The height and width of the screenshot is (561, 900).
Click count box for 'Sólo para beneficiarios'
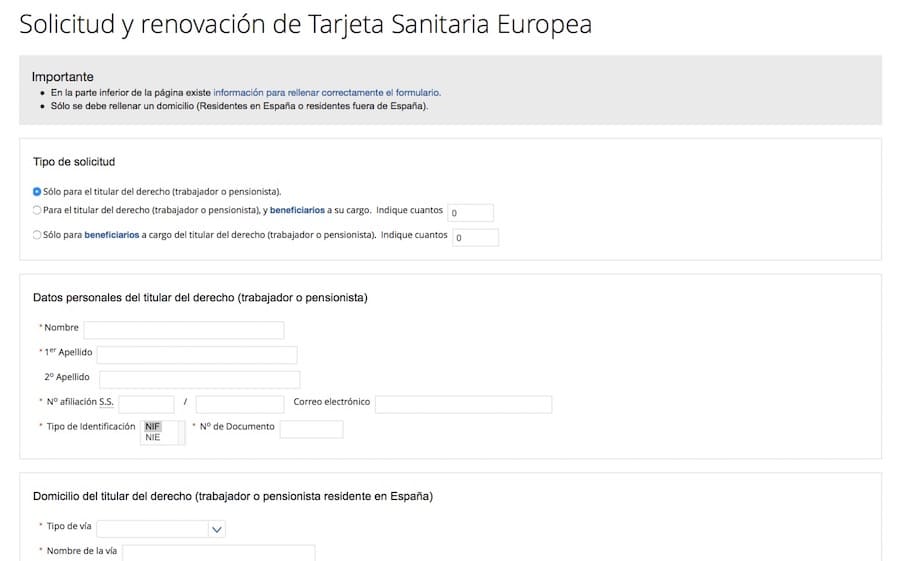[475, 237]
